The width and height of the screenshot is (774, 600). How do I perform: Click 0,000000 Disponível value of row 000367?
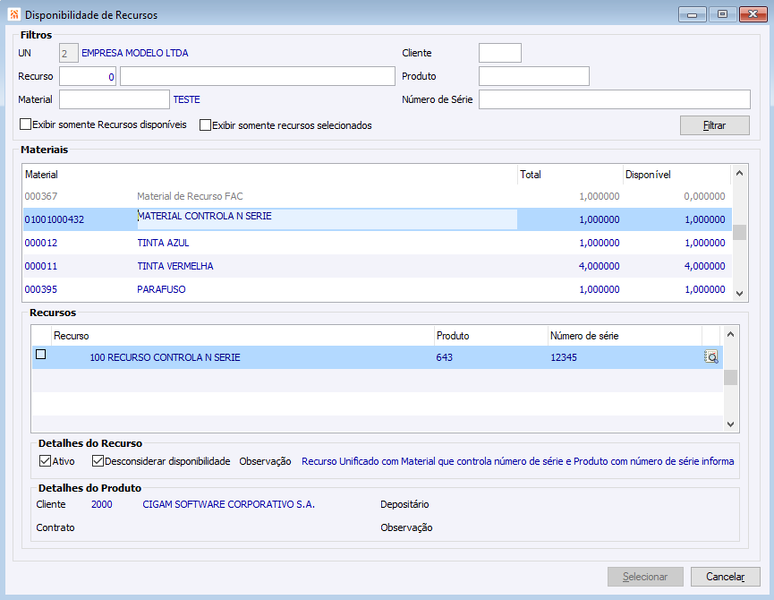(704, 196)
